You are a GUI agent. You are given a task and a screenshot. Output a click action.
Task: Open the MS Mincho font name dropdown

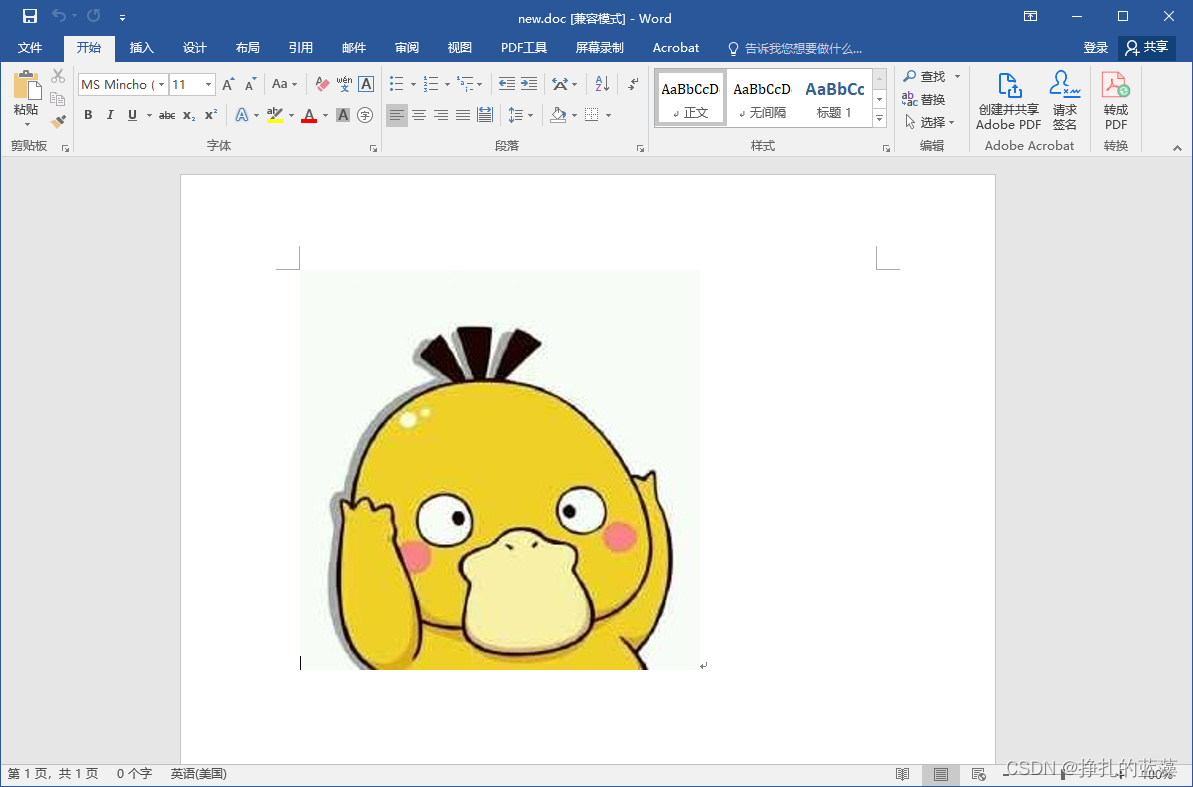tap(161, 84)
